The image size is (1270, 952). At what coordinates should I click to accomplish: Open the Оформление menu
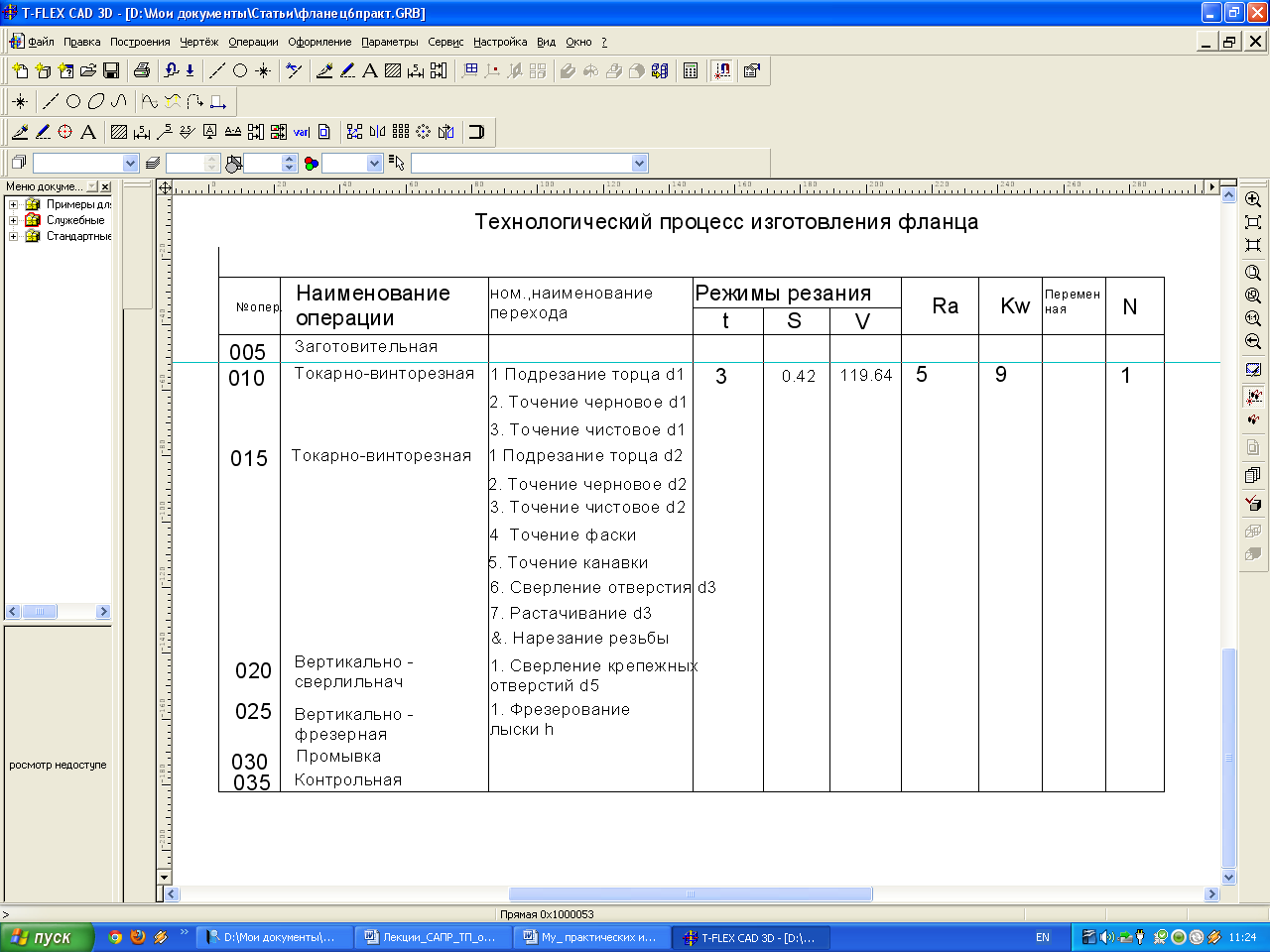pyautogui.click(x=319, y=42)
